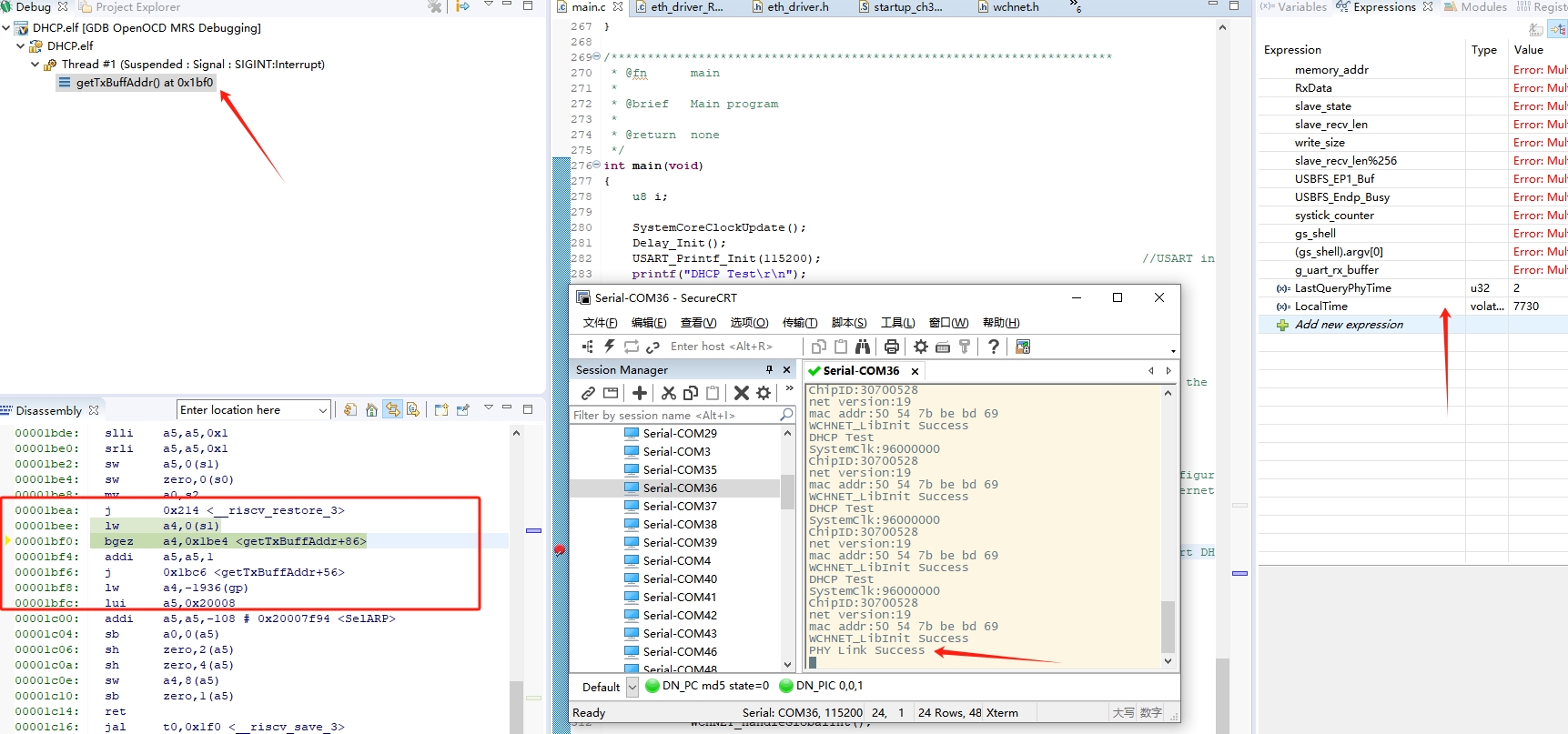Collapse the main function at line 276
This screenshot has height=734, width=1568.
pos(597,165)
